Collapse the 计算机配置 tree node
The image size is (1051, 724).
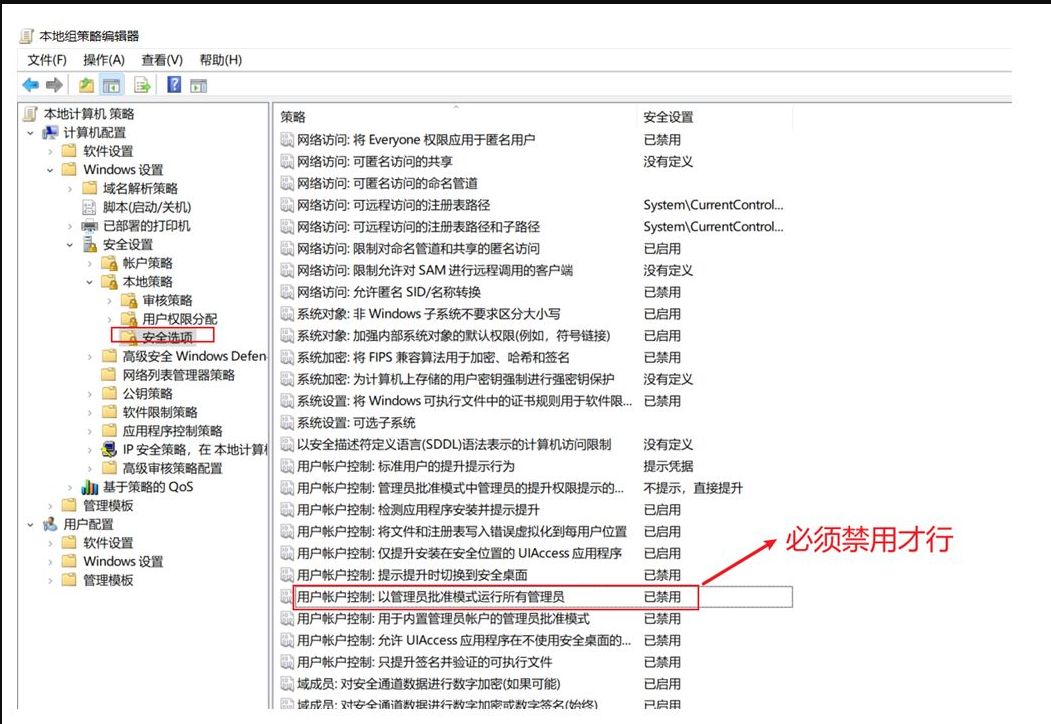31,133
